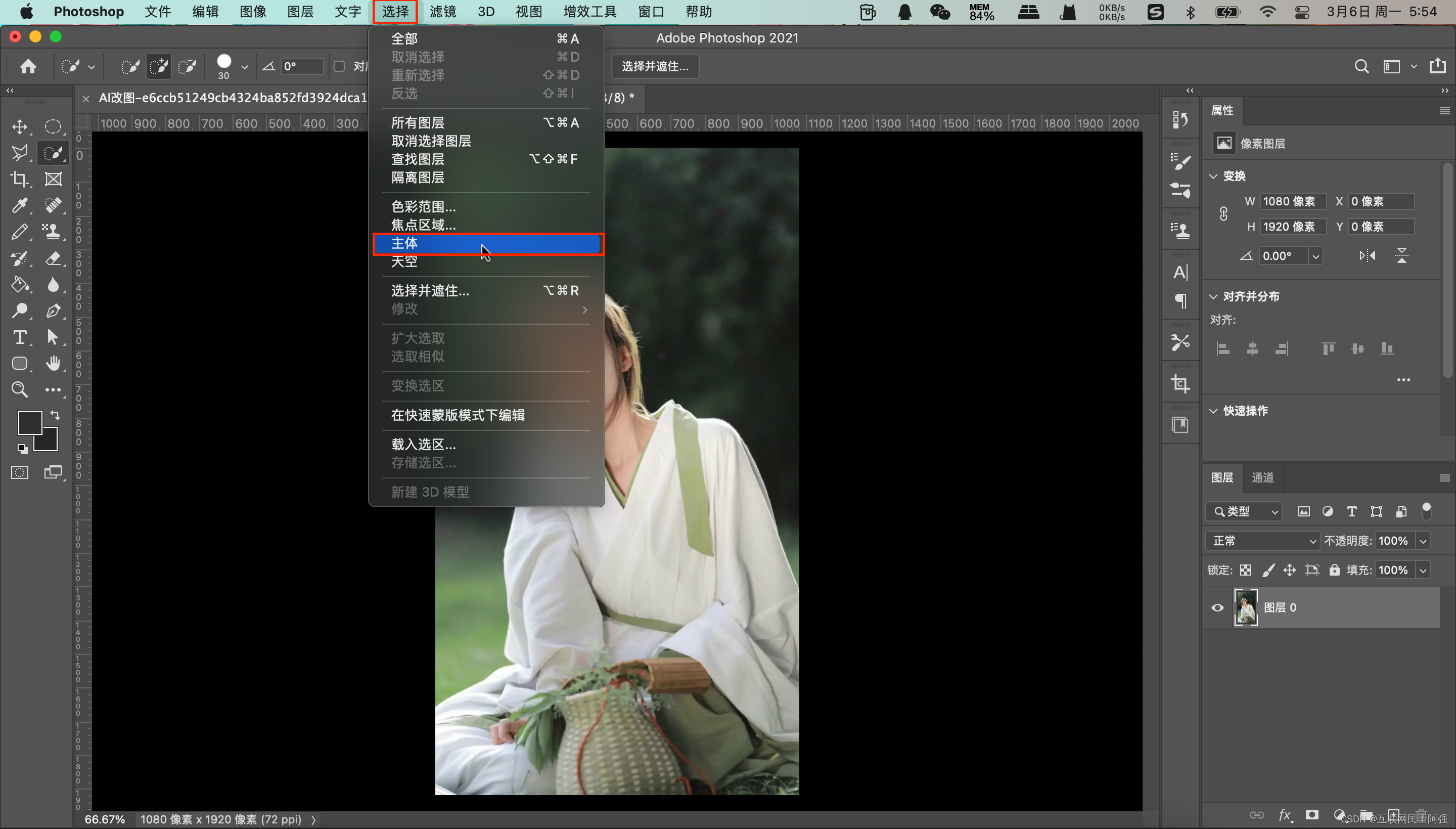
Task: Toggle the 对所有图层取样 checkbox in options bar
Action: point(340,67)
